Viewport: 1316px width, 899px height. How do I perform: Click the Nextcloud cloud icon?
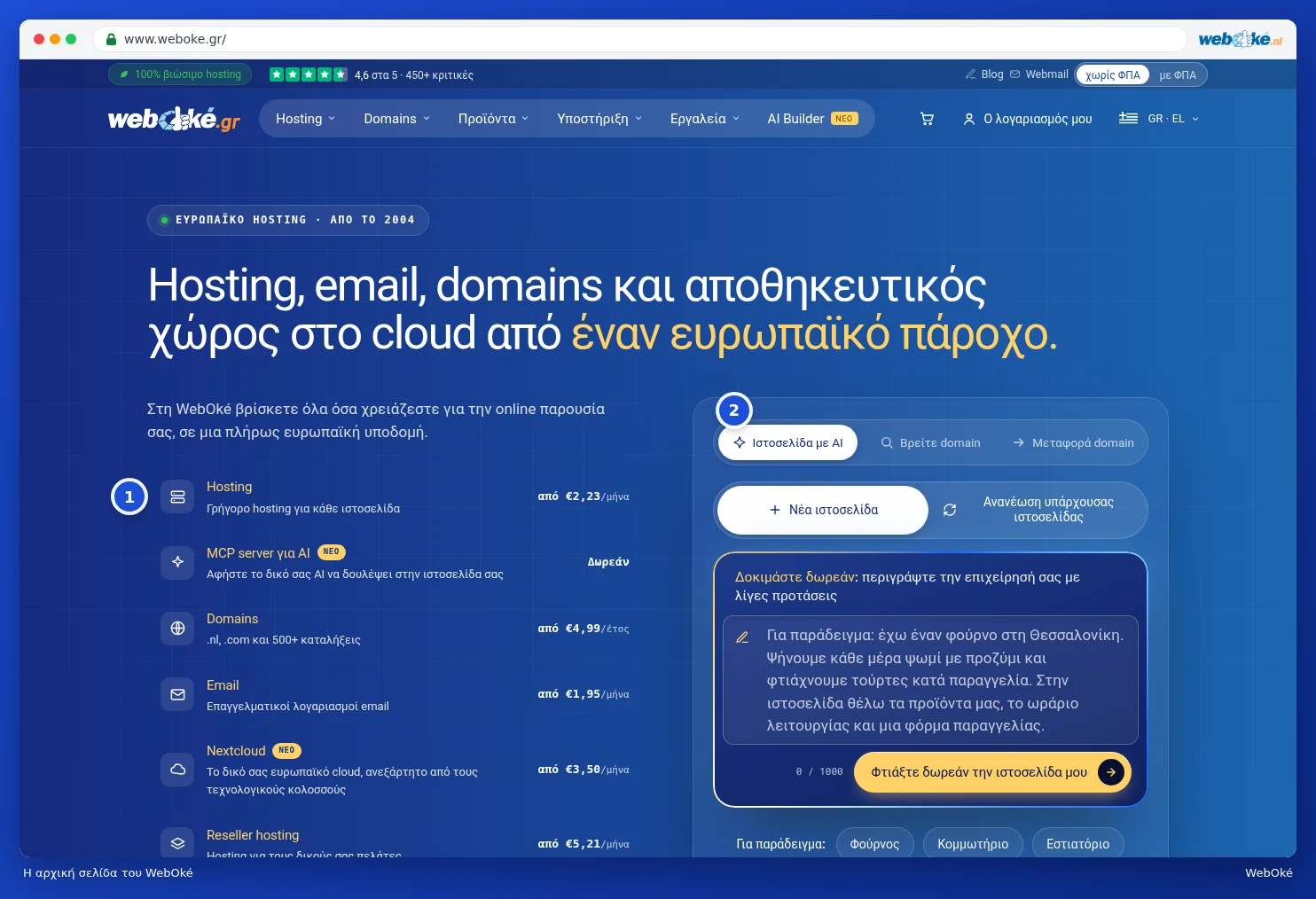[177, 770]
